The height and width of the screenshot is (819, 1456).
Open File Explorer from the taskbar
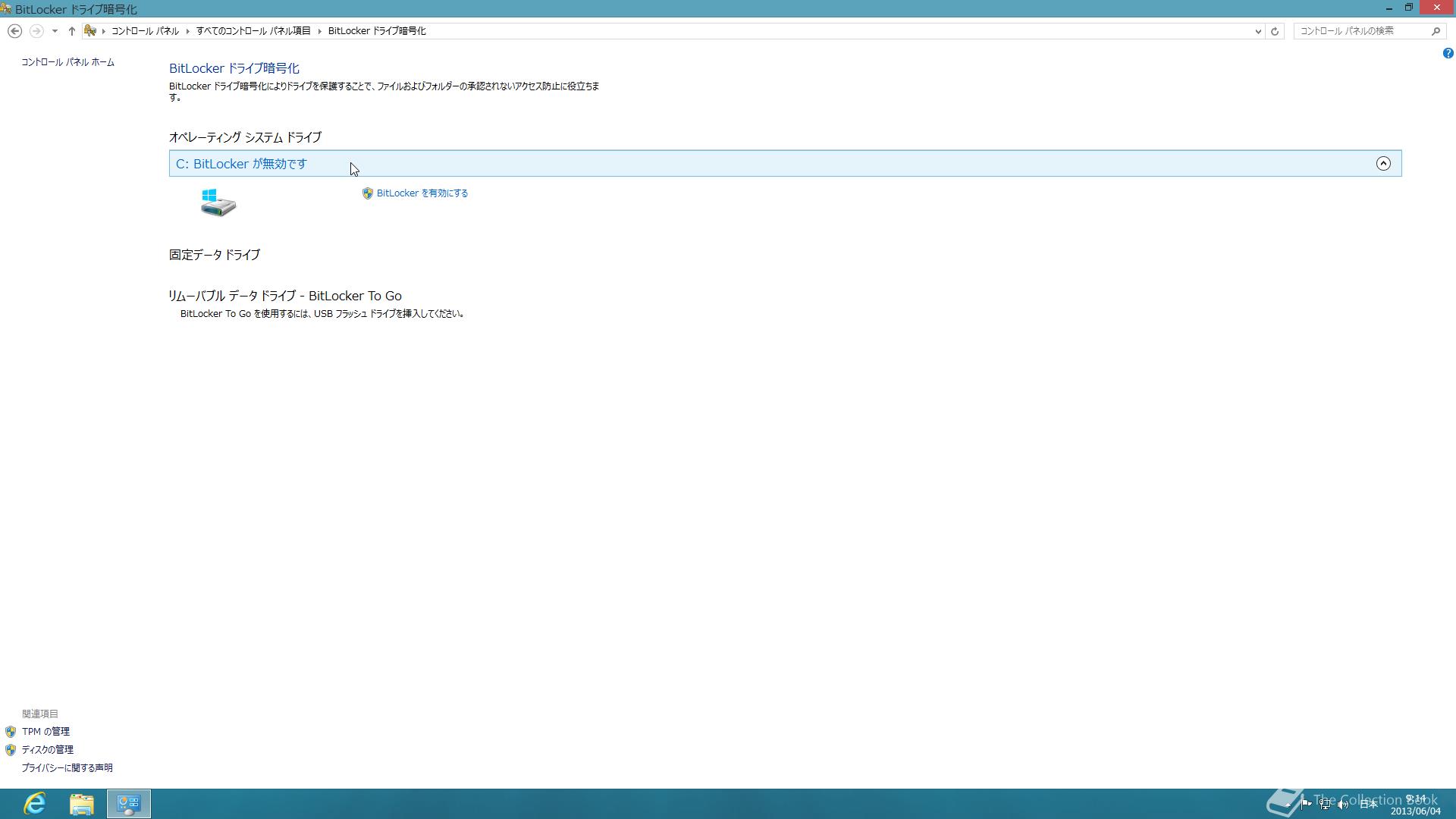point(81,804)
